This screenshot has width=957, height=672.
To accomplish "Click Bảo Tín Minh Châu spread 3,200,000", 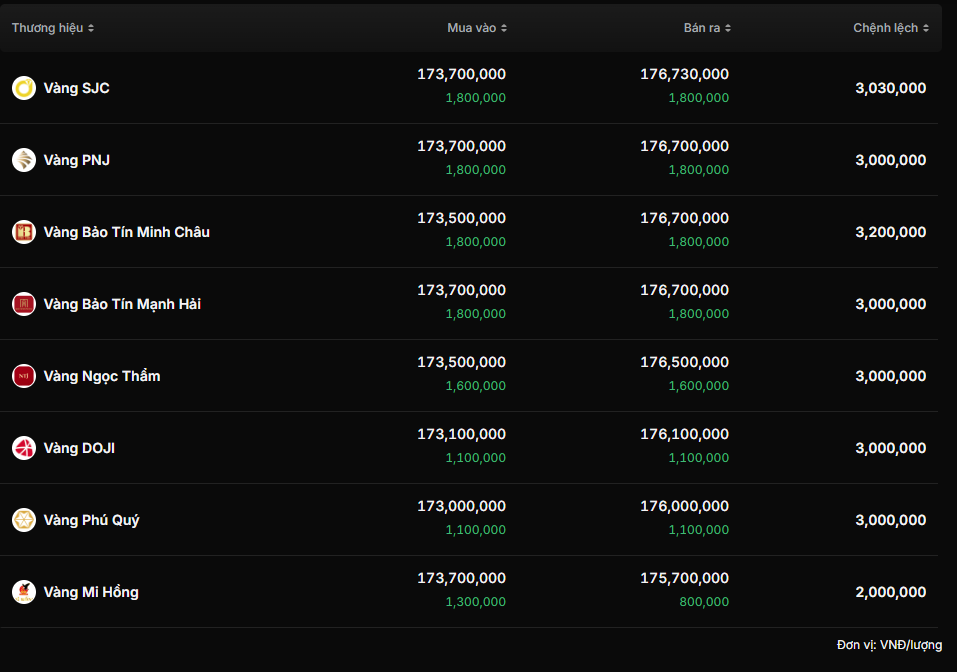I will (890, 232).
